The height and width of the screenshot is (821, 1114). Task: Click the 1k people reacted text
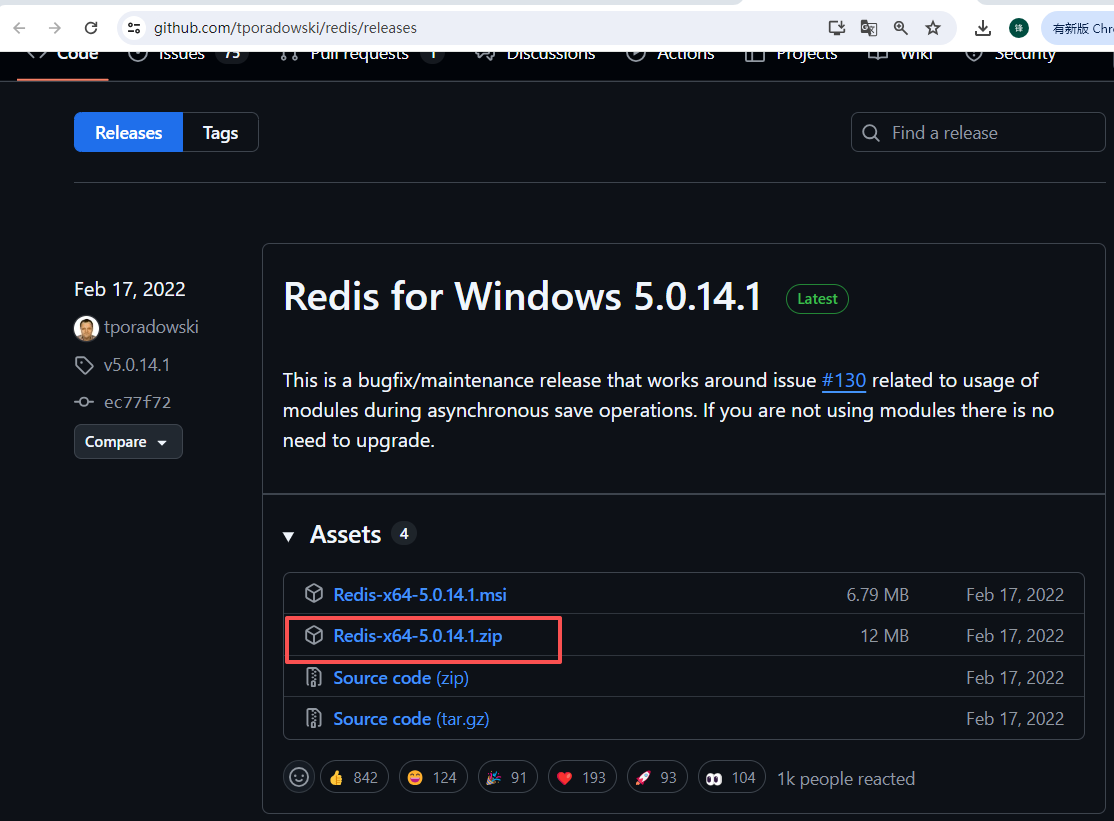[846, 779]
